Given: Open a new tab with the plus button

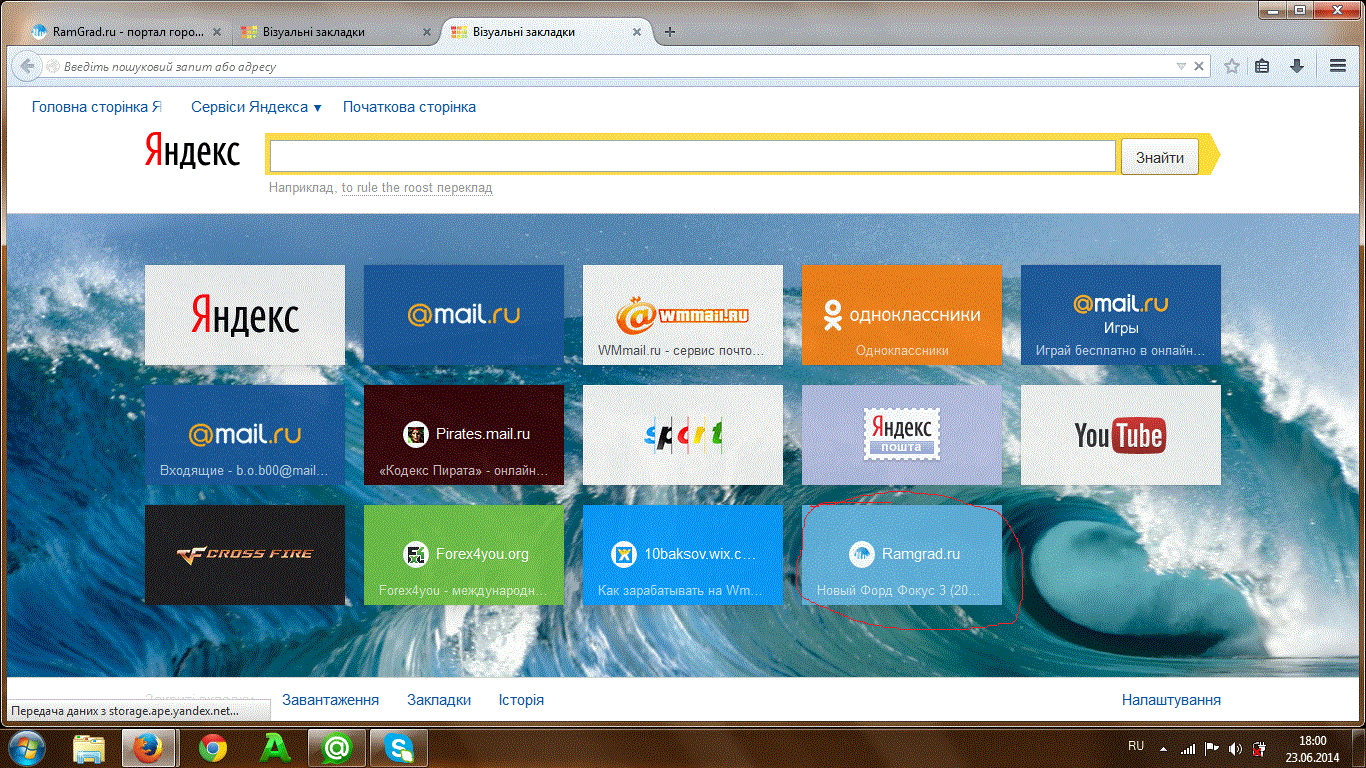Looking at the screenshot, I should click(670, 31).
